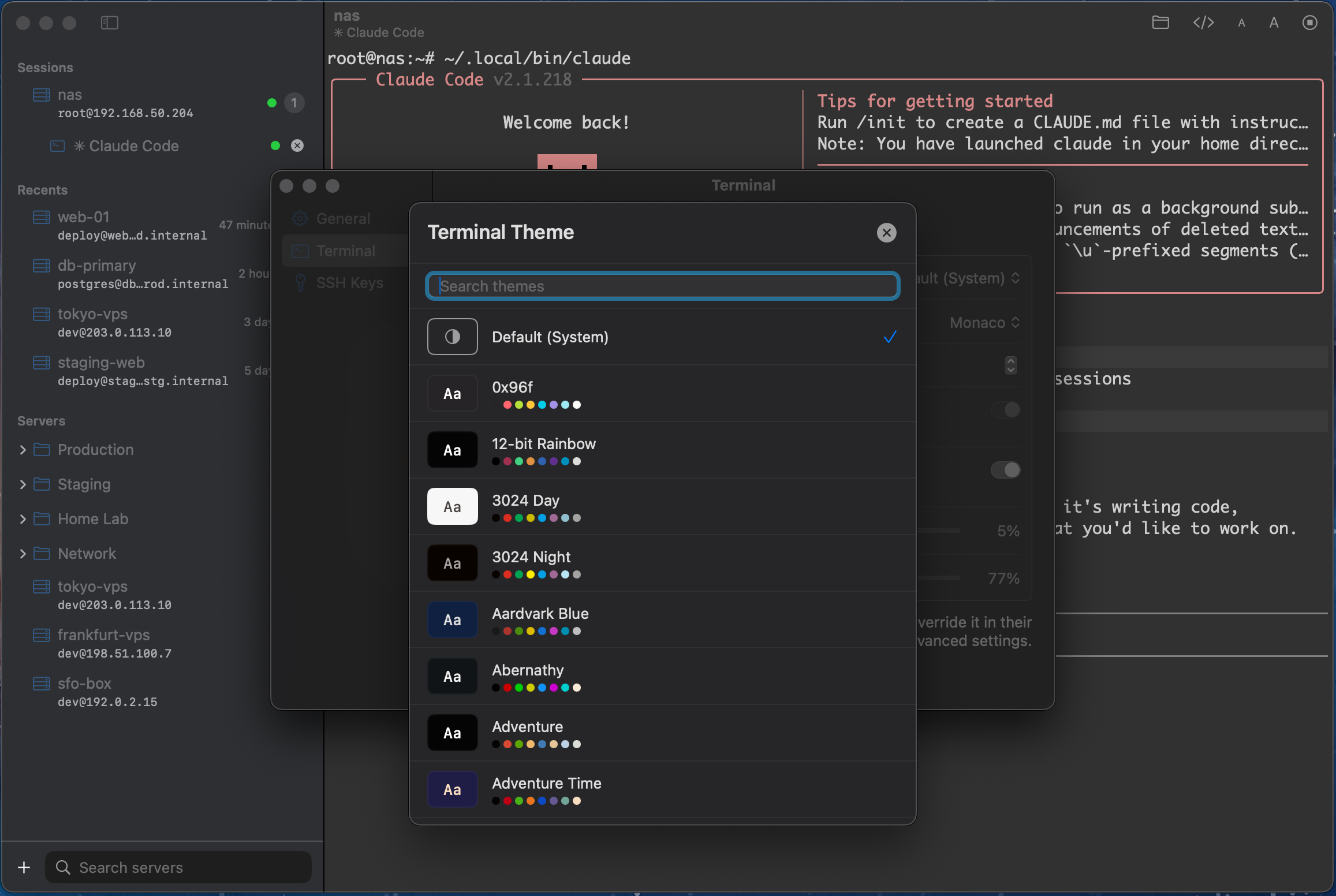Select the Adventure Time theme
The width and height of the screenshot is (1336, 896).
(662, 789)
